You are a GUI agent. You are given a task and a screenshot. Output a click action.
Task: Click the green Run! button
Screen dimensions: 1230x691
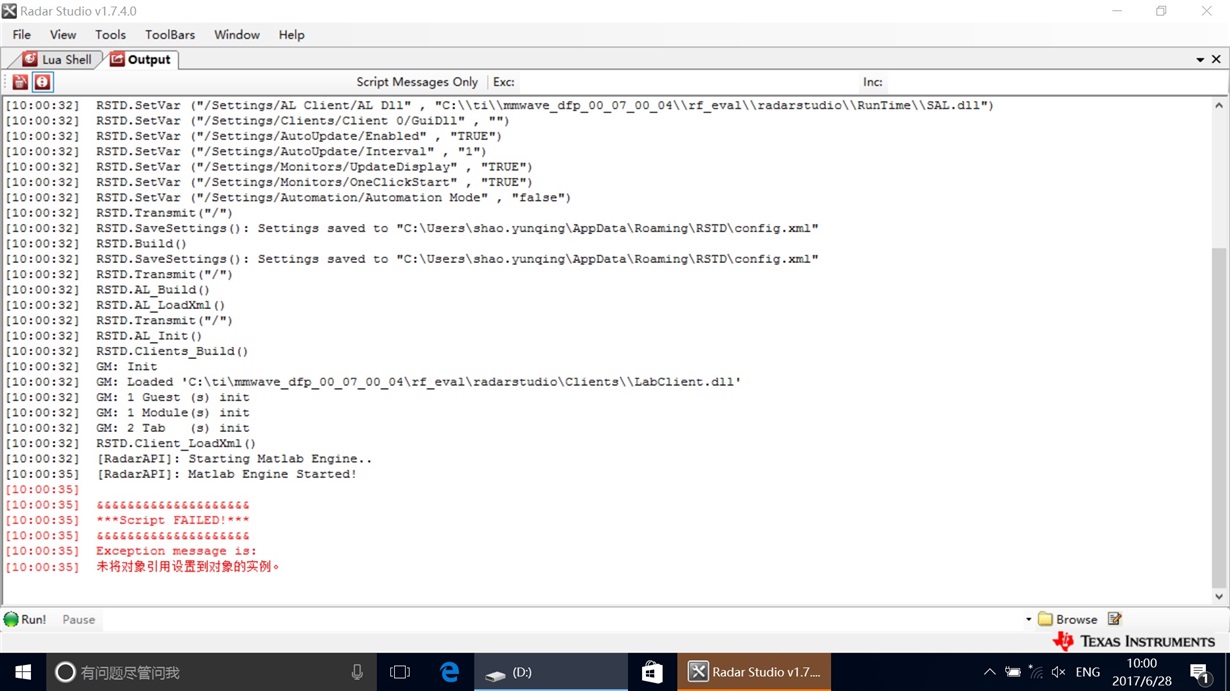click(25, 619)
